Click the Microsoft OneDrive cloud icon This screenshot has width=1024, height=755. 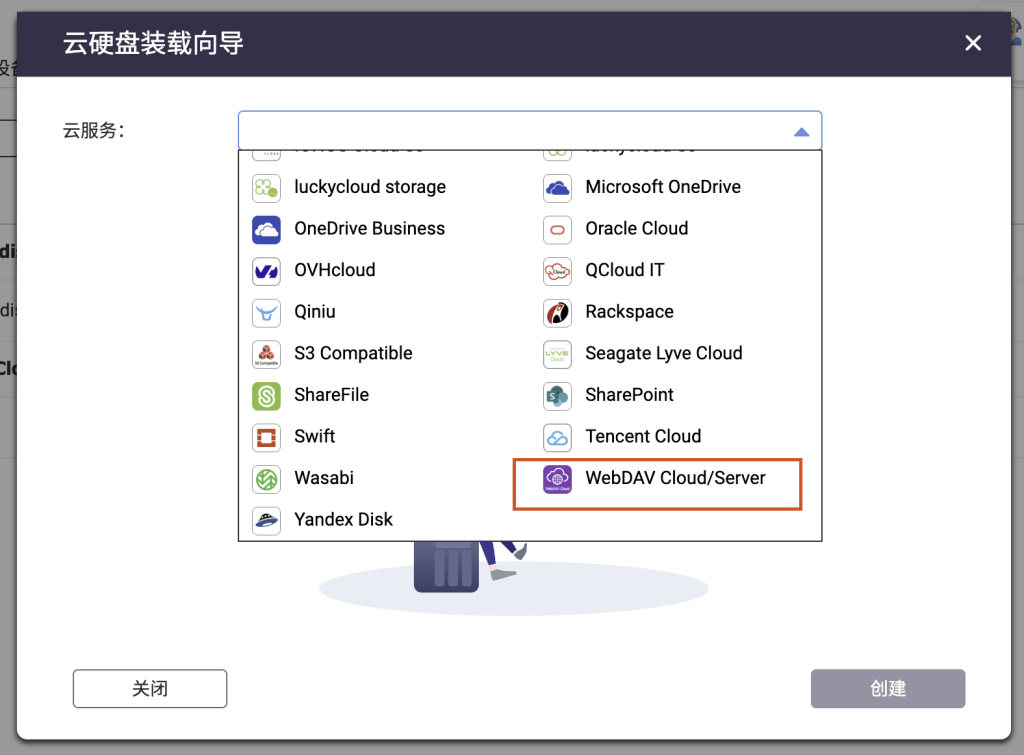coord(557,188)
